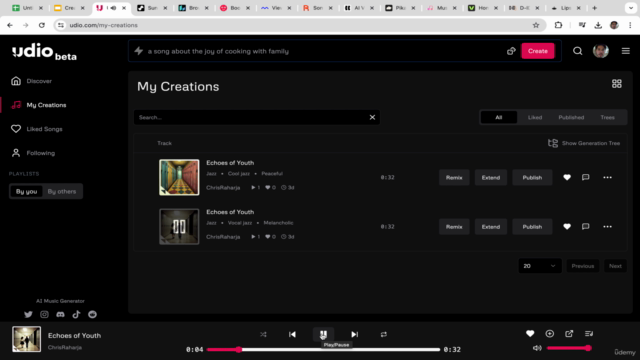Viewport: 640px width, 360px height.
Task: Click the lightning bolt prompt icon
Action: click(139, 51)
